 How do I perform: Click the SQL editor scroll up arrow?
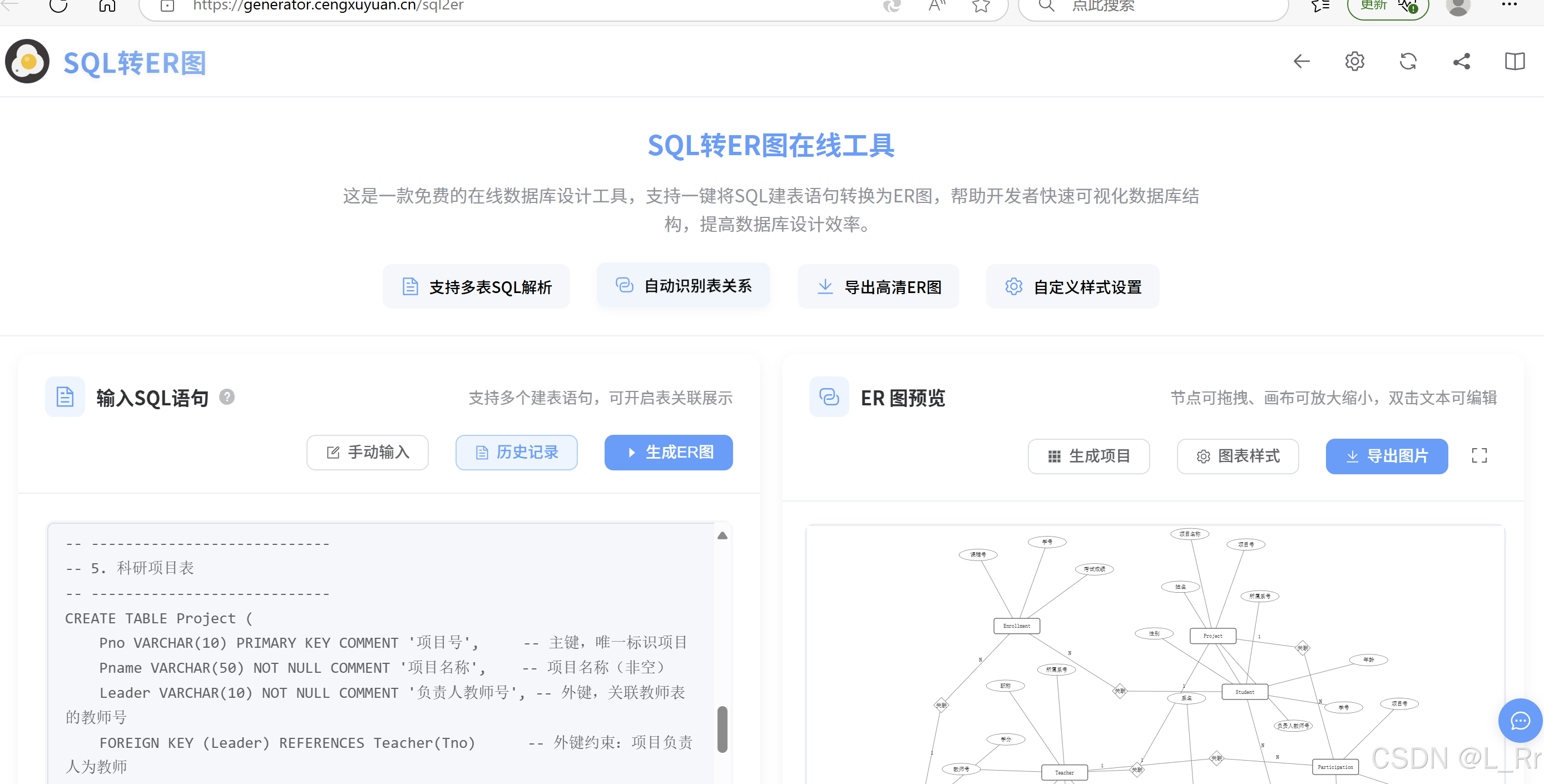coord(722,536)
